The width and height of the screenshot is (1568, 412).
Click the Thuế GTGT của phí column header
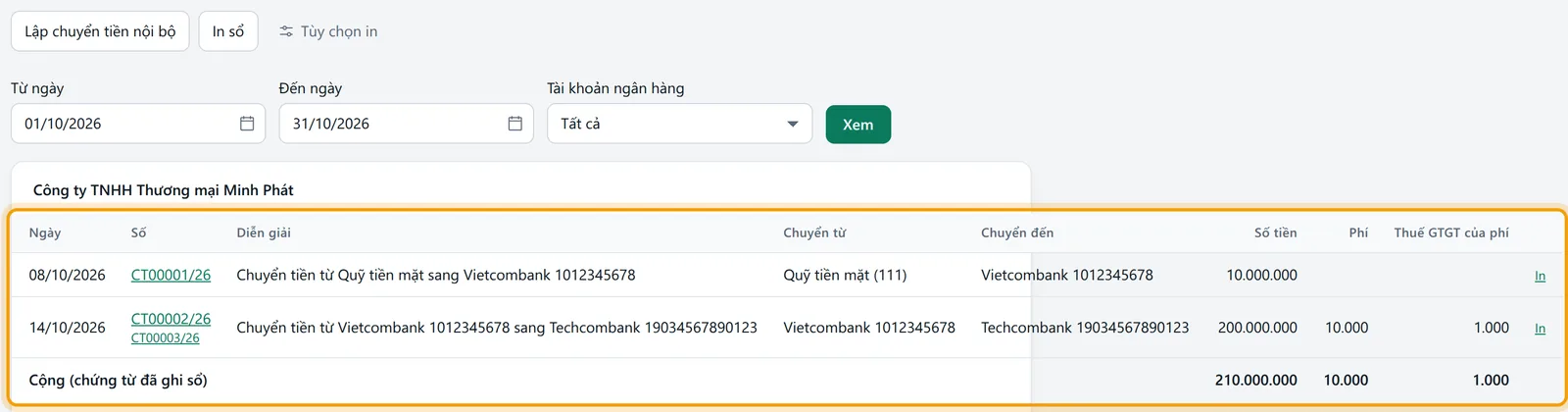tap(1451, 232)
